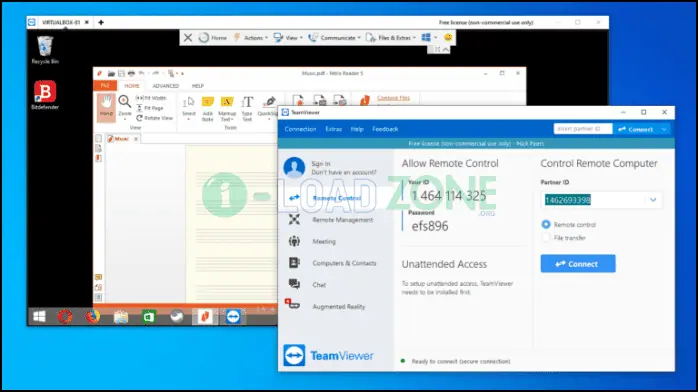Click the top-right Connect button
Screen dimensions: 698x392
(636, 129)
